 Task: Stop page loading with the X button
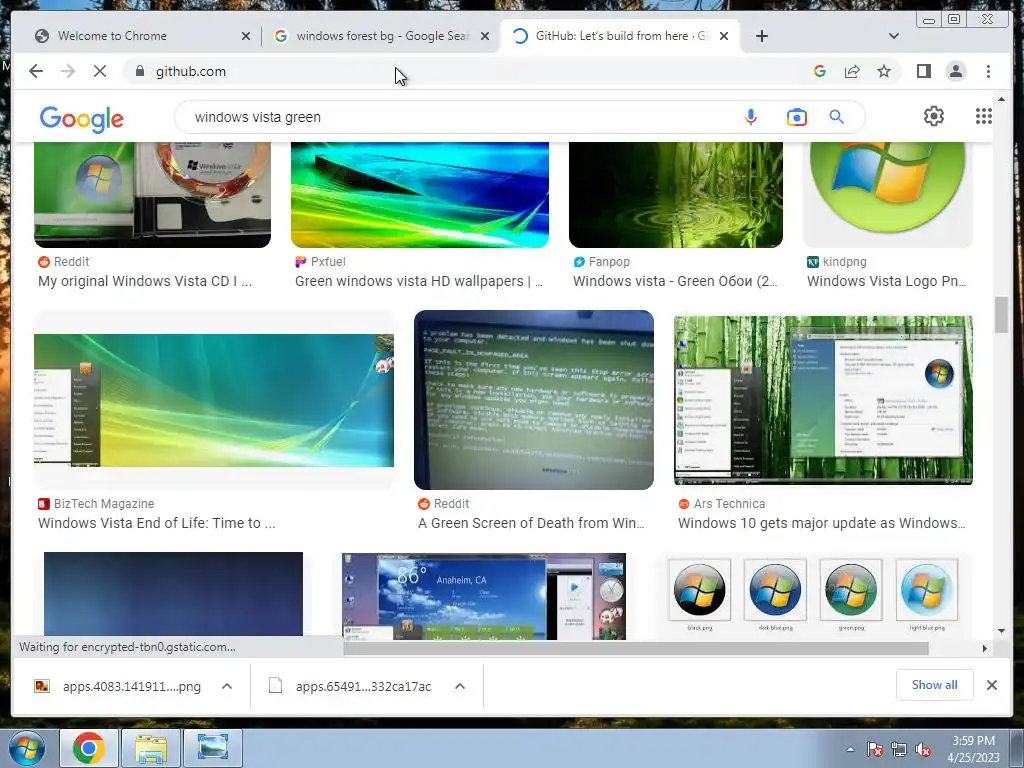(x=100, y=71)
